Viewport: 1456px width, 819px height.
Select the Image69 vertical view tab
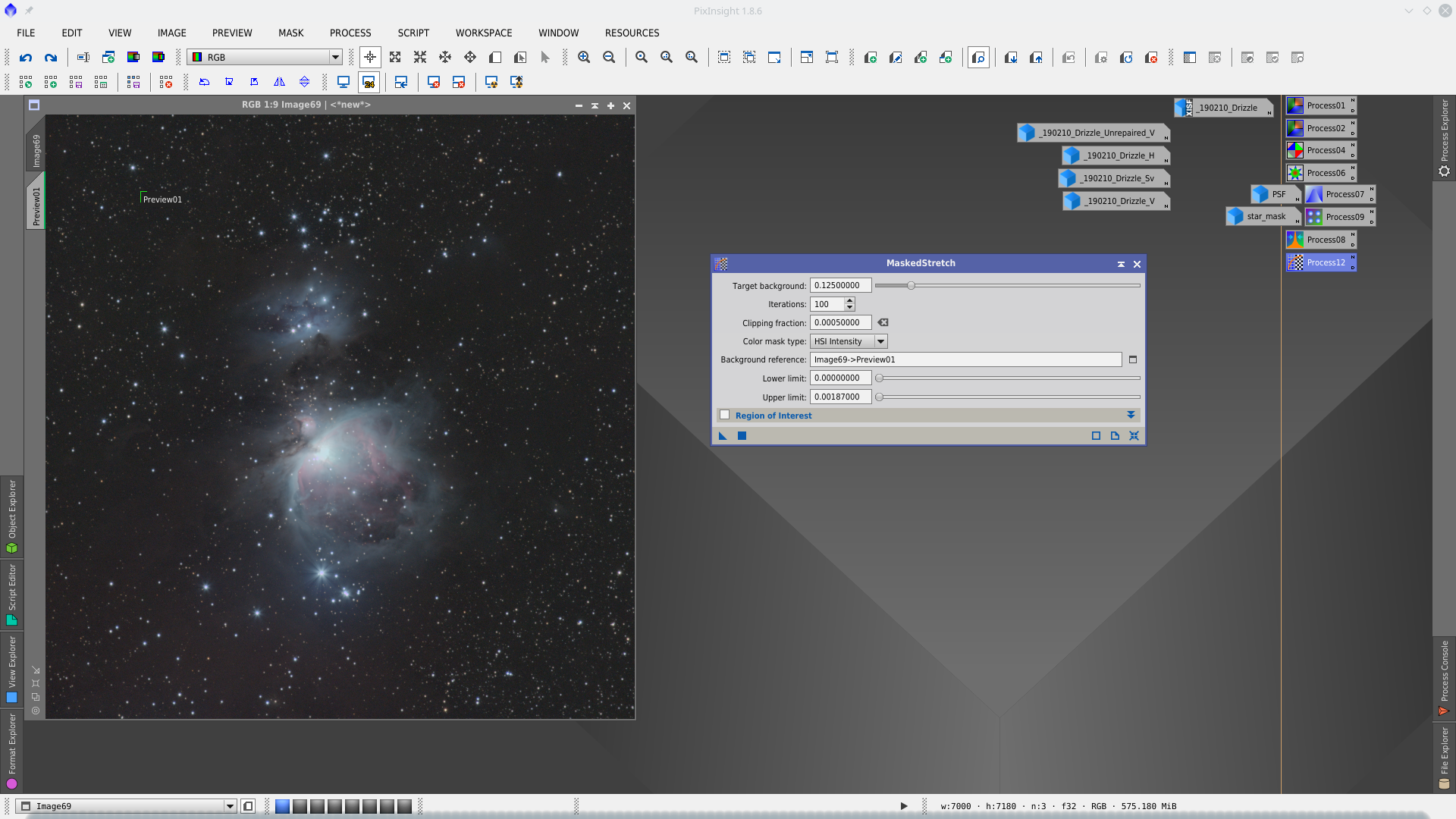pyautogui.click(x=36, y=150)
